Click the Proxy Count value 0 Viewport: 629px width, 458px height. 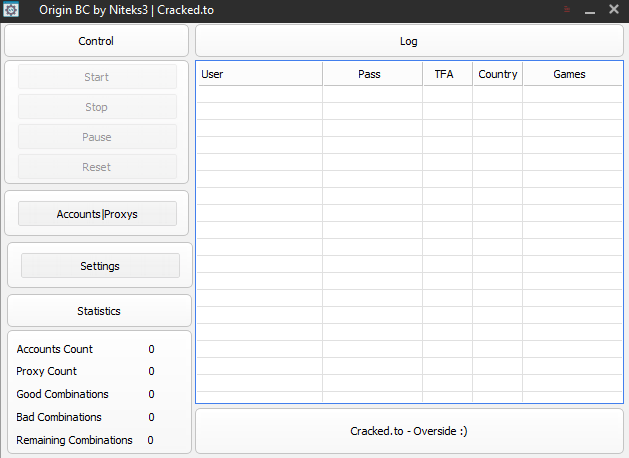pos(151,371)
